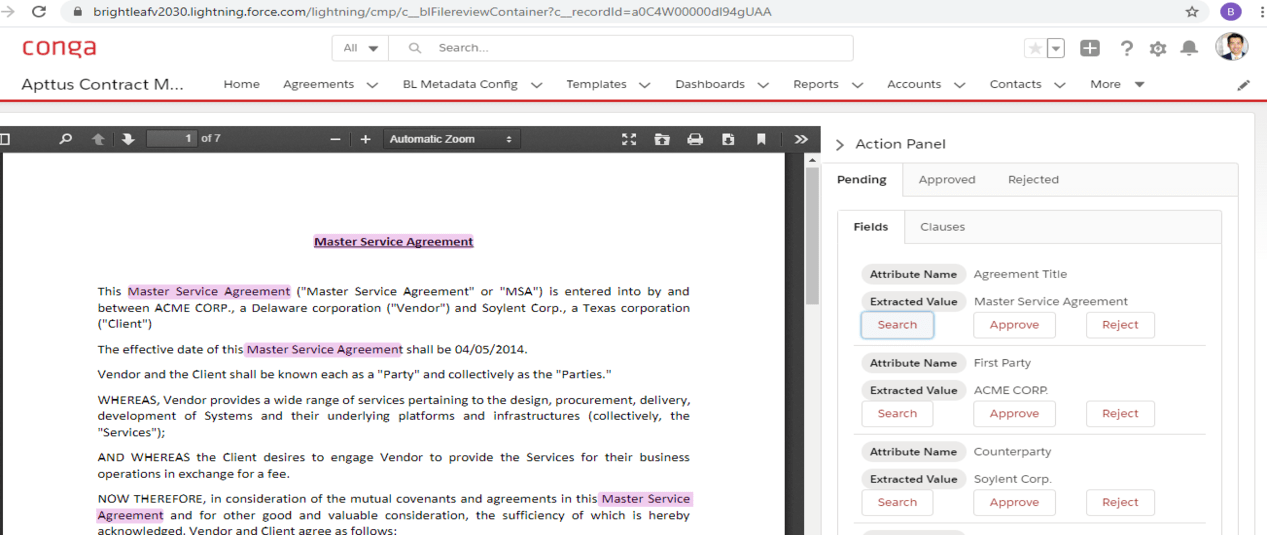The image size is (1267, 535).
Task: Switch to the Approved tab
Action: tap(946, 180)
